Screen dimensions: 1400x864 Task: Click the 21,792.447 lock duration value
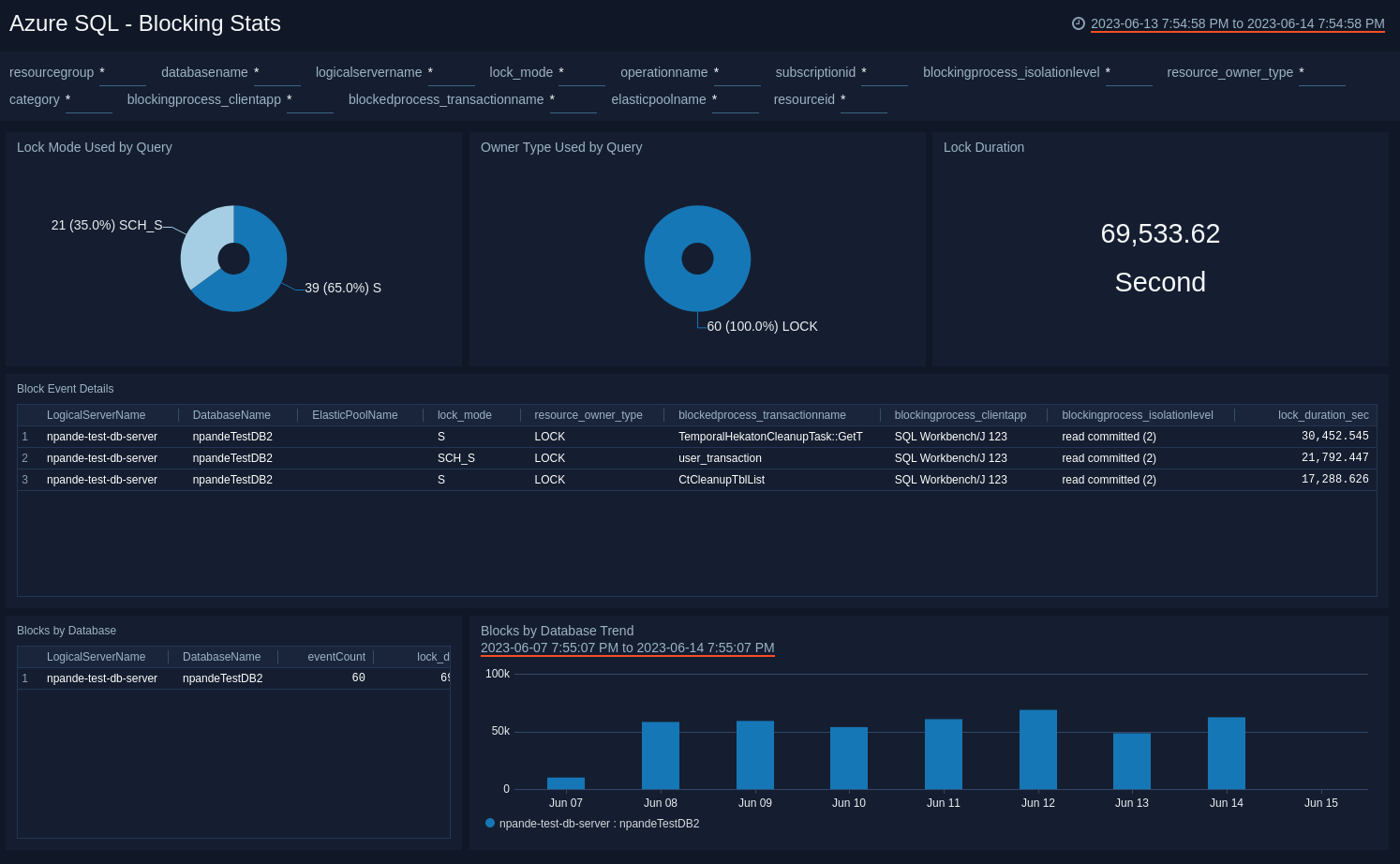pyautogui.click(x=1335, y=458)
